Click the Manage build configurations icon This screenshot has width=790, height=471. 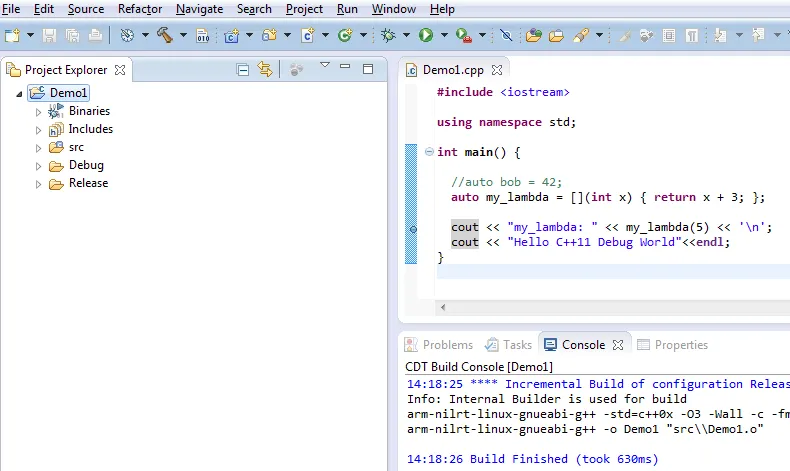[127, 35]
